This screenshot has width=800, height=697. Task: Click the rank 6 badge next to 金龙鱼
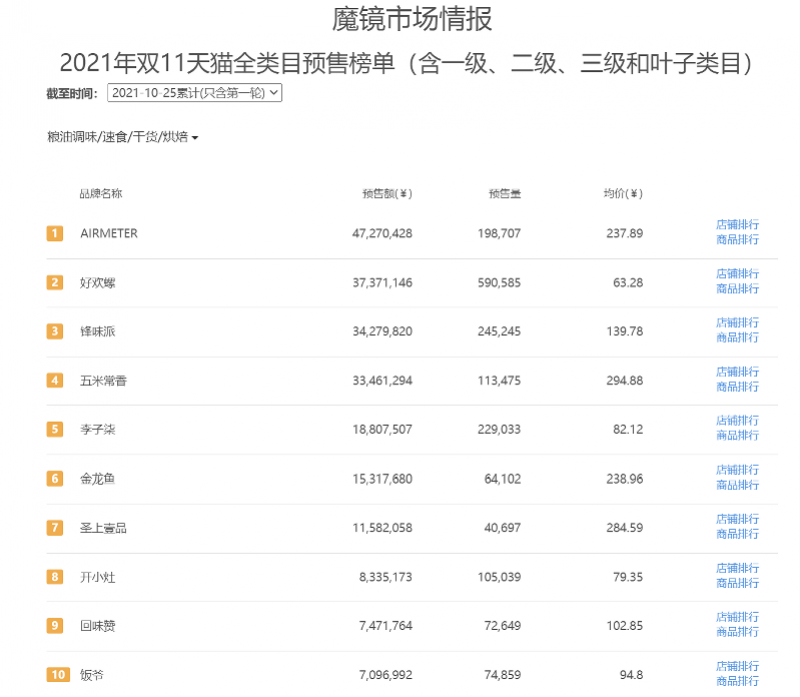click(54, 478)
